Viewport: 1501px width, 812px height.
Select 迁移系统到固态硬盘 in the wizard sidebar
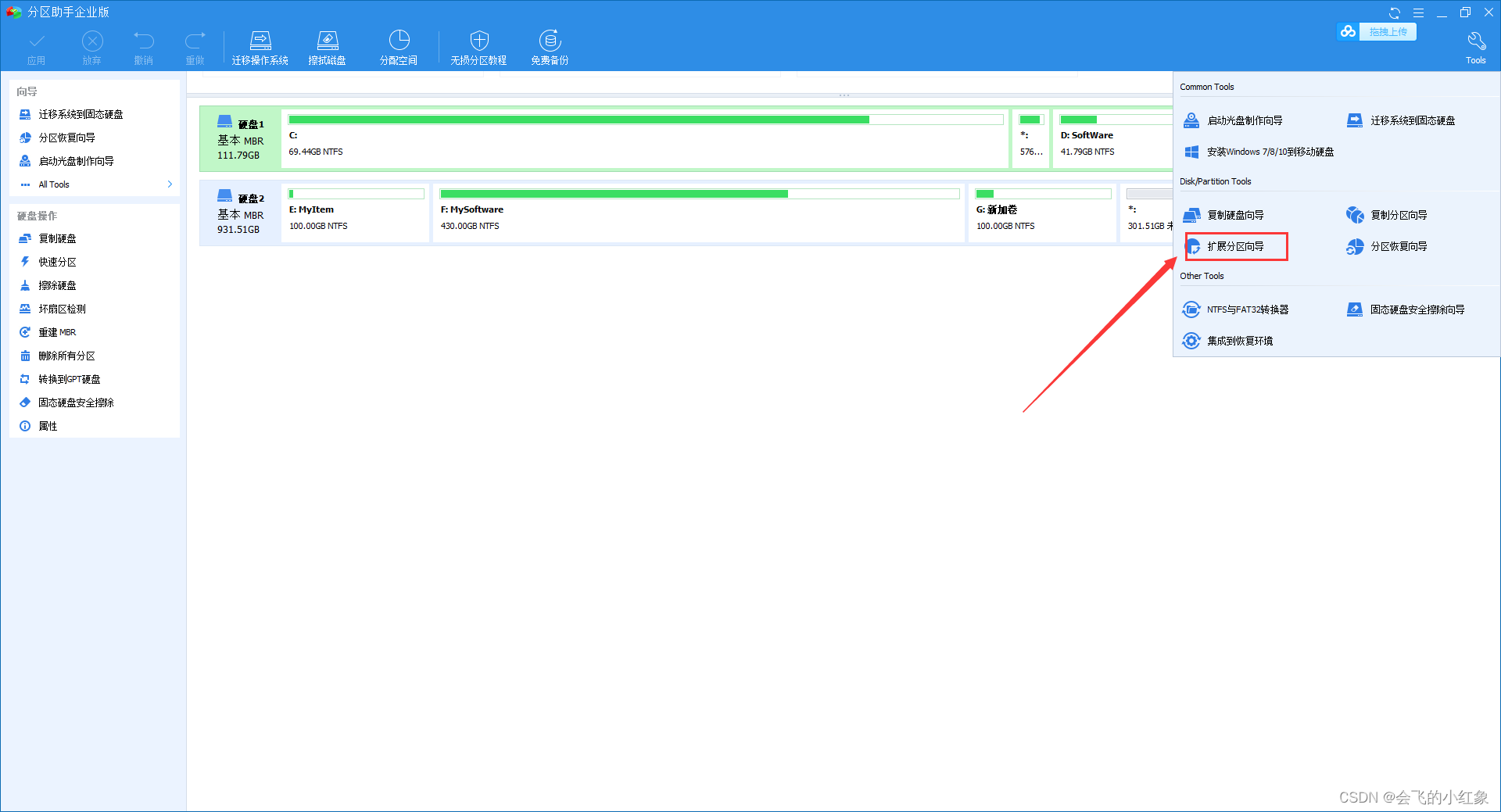coord(81,114)
